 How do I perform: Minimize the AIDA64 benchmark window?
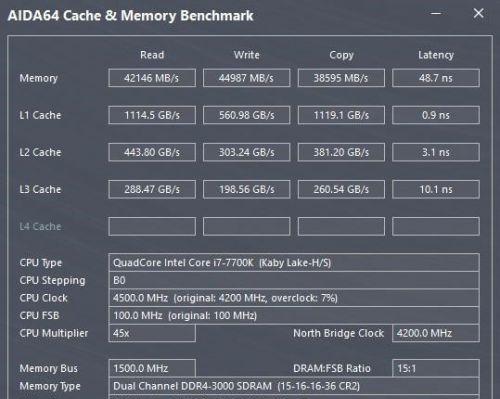click(436, 14)
